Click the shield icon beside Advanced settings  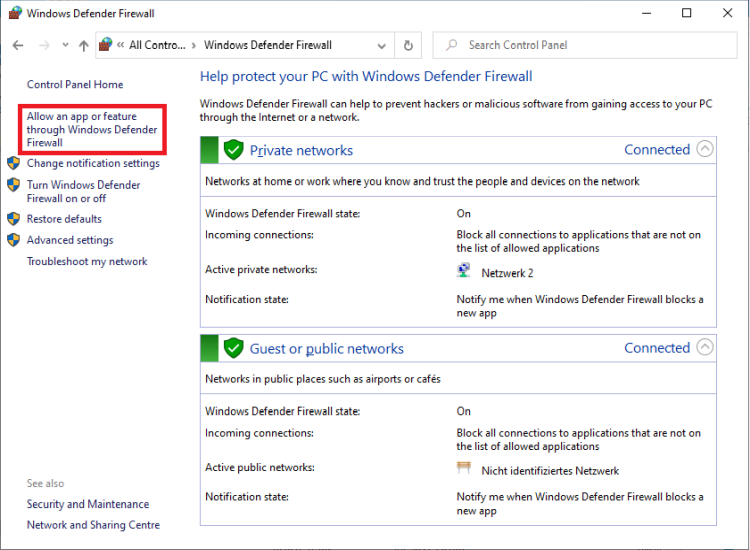13,240
